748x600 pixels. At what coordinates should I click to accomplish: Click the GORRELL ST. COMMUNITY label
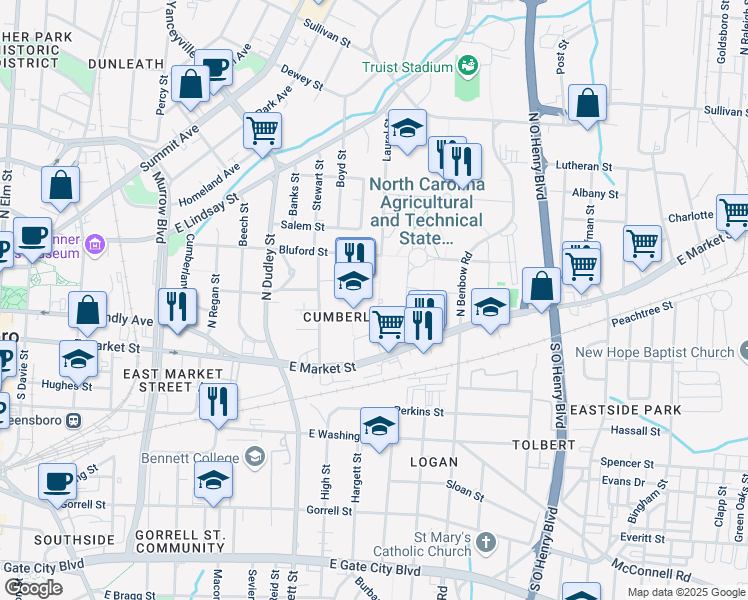point(180,541)
